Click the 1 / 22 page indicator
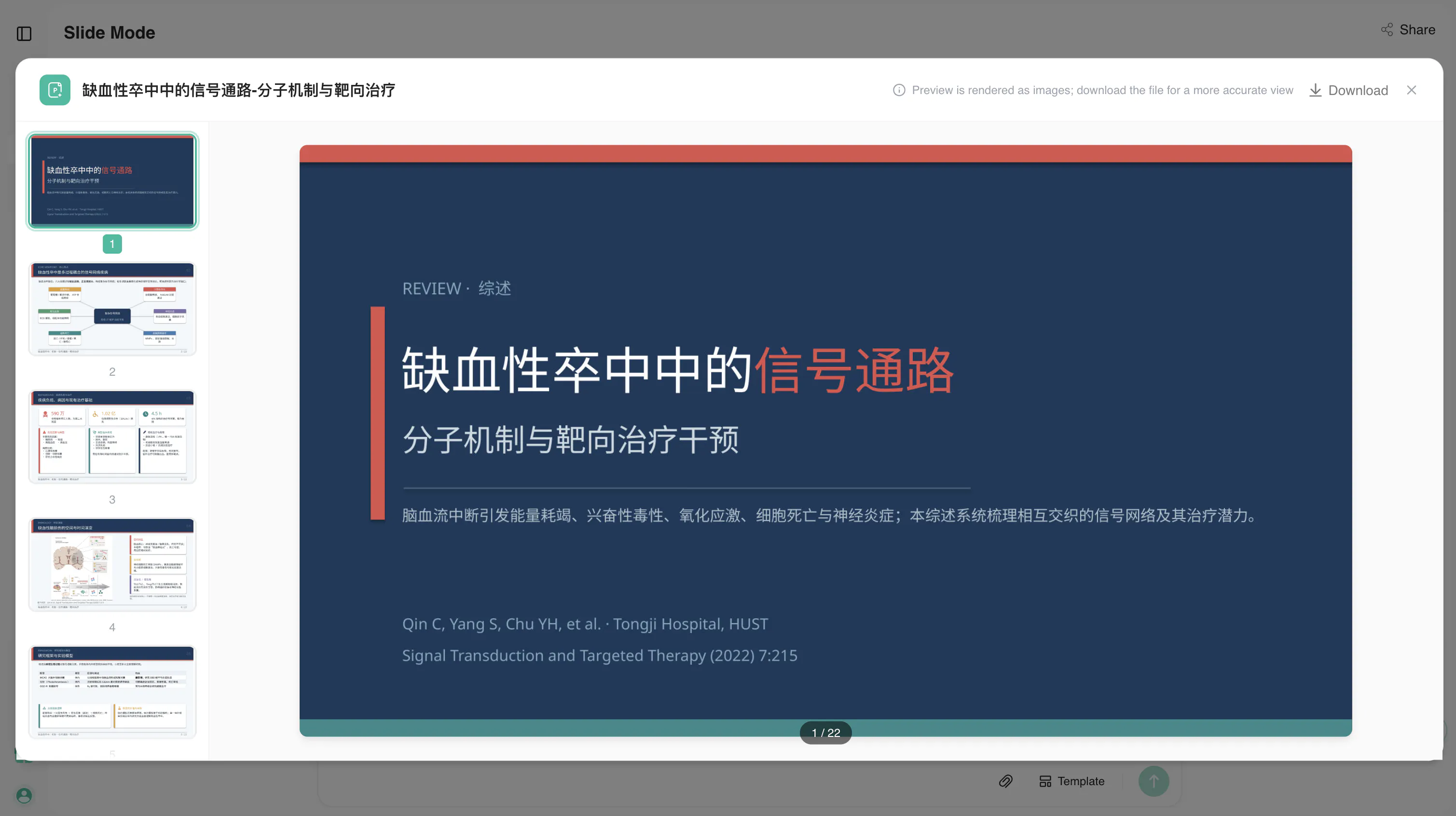Screen dimensions: 1456x816 click(x=825, y=733)
